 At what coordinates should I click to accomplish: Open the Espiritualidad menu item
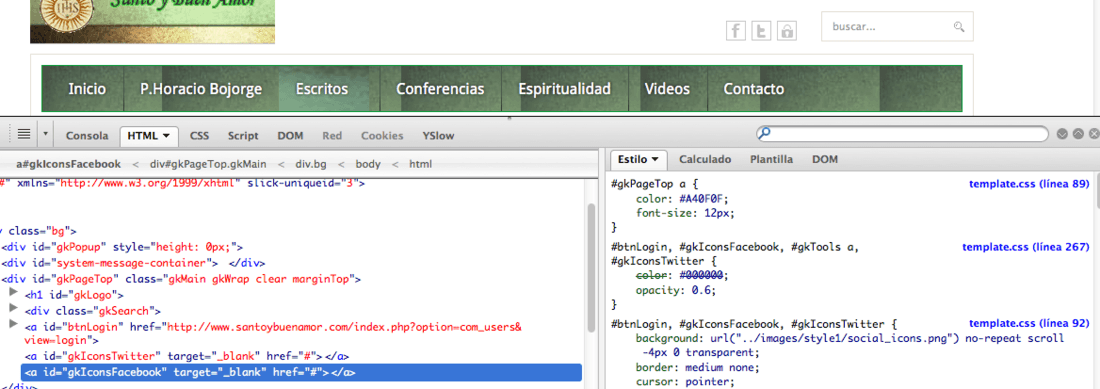click(x=564, y=89)
